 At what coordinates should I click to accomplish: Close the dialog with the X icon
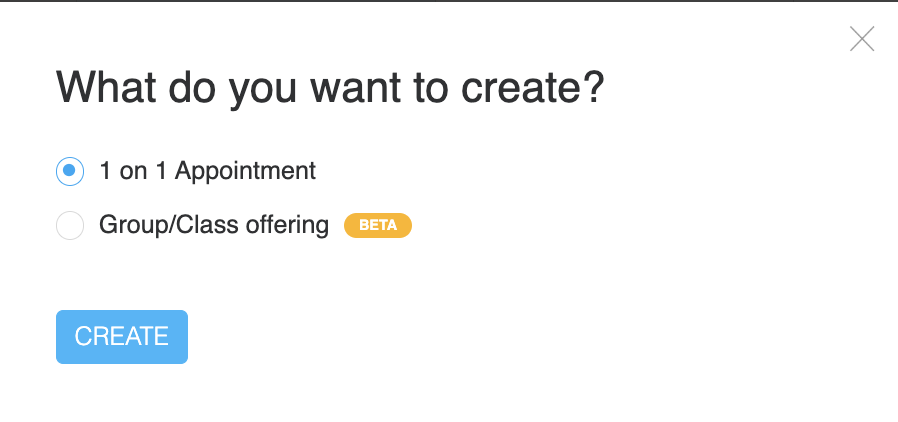pyautogui.click(x=861, y=39)
